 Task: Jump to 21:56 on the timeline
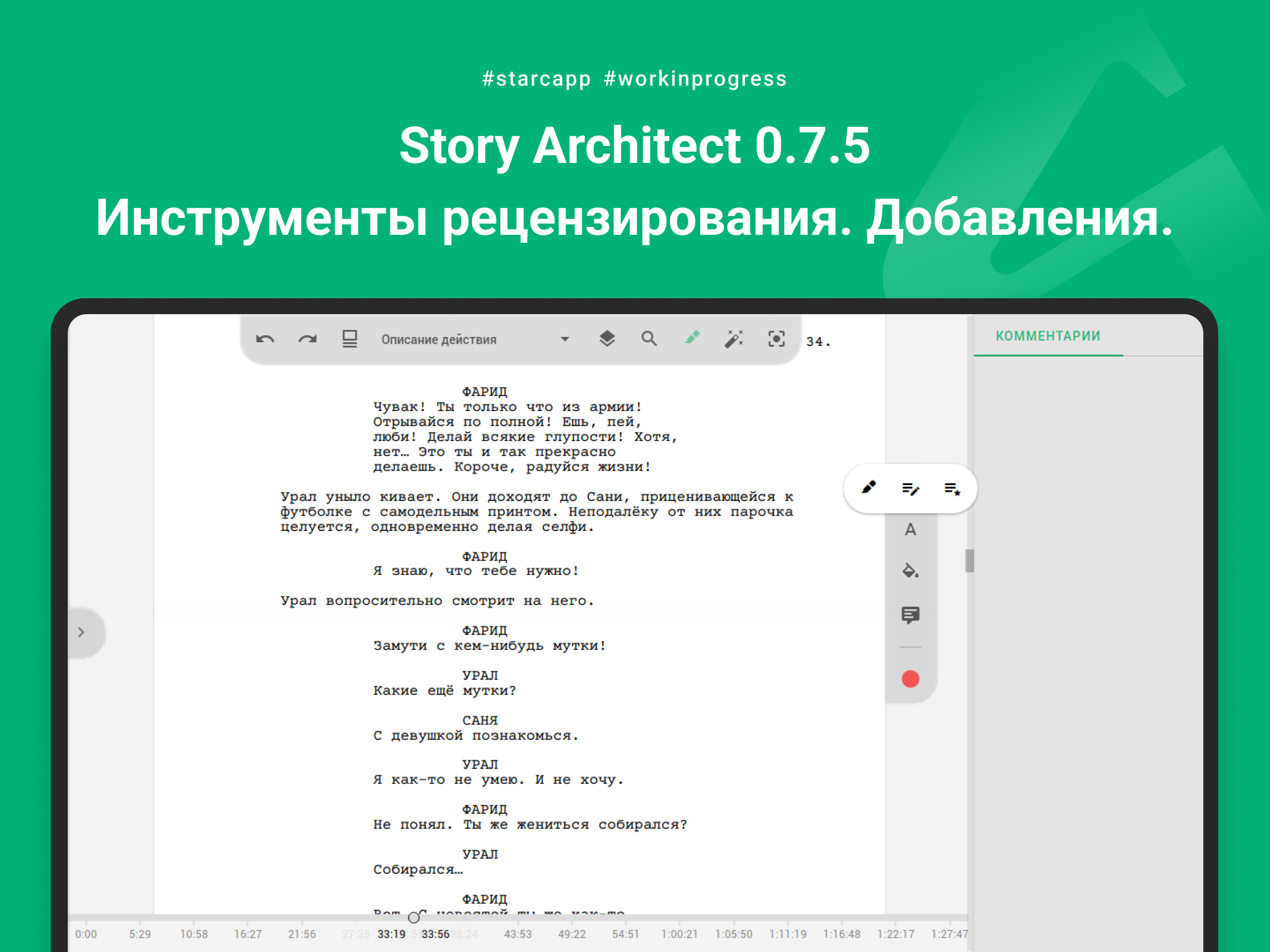302,934
